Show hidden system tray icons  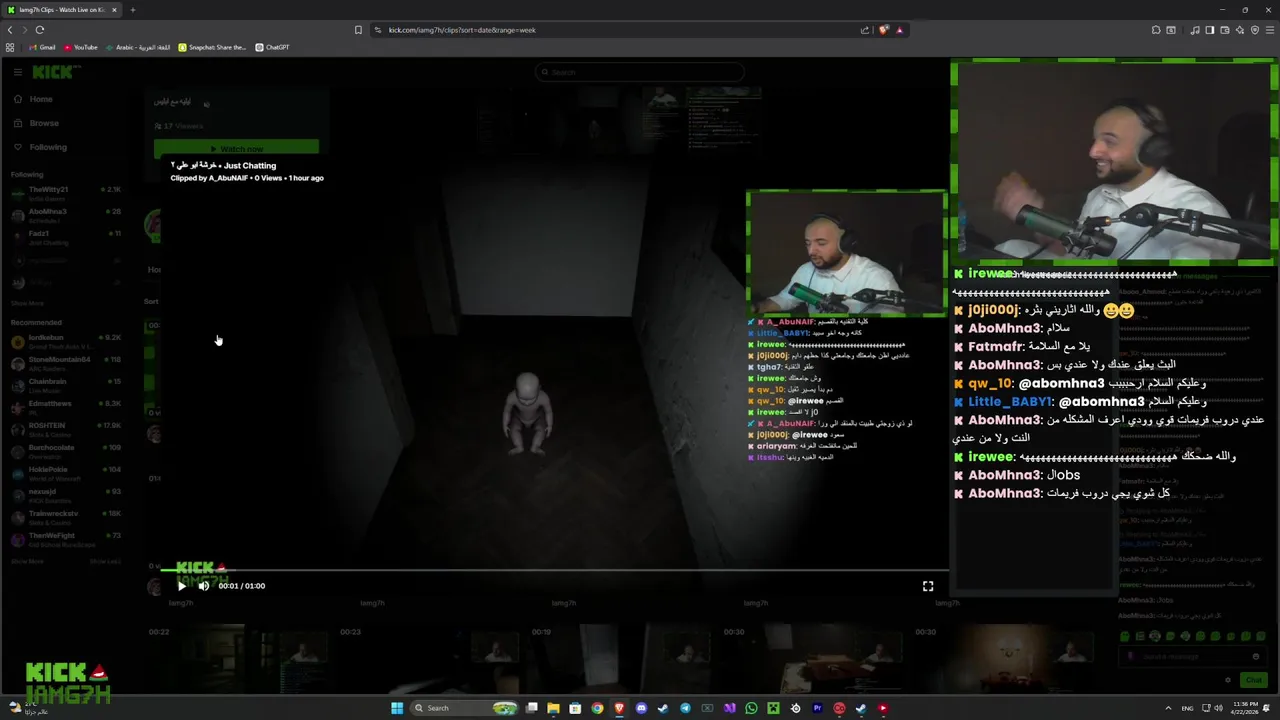[x=1168, y=708]
